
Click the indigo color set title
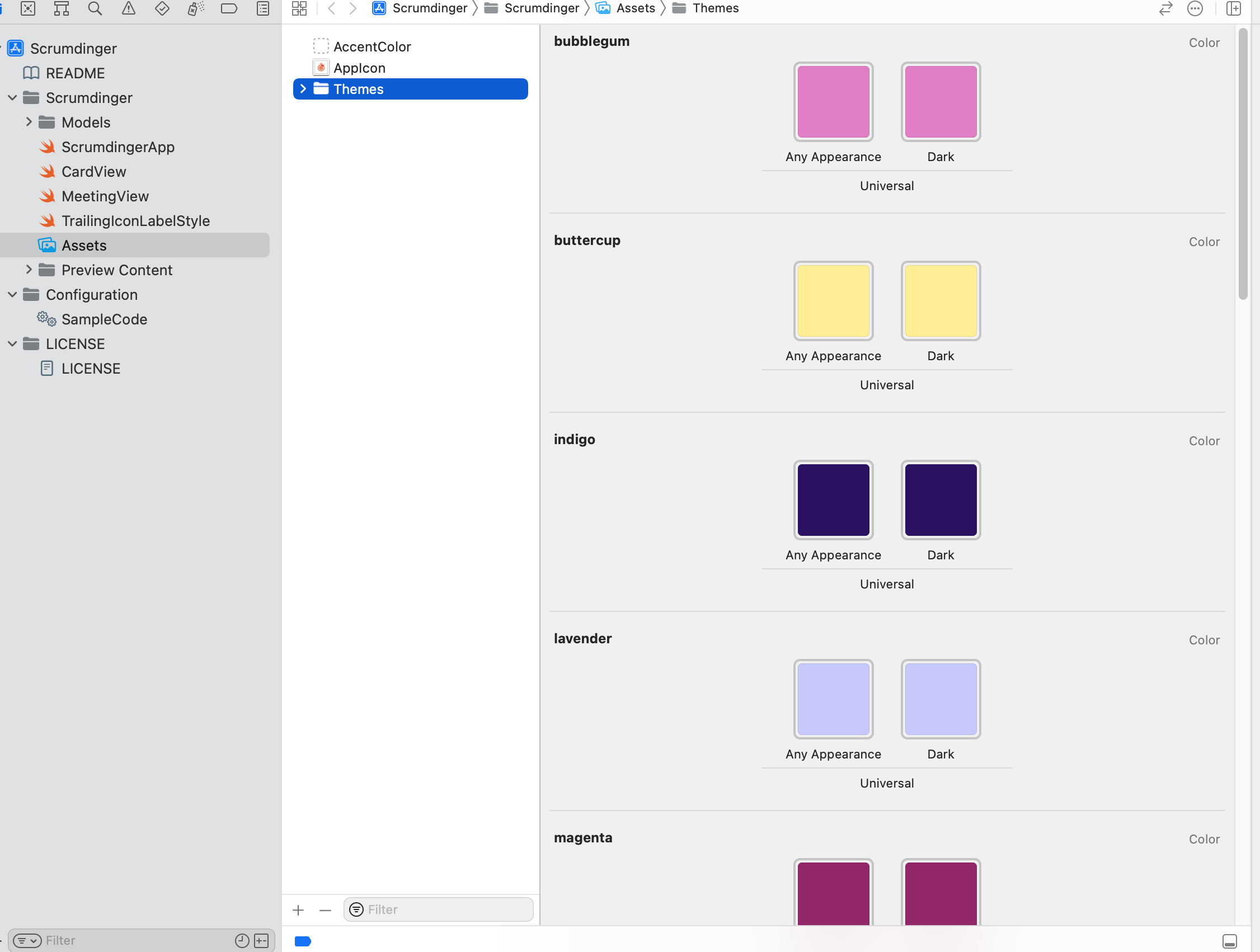tap(574, 440)
